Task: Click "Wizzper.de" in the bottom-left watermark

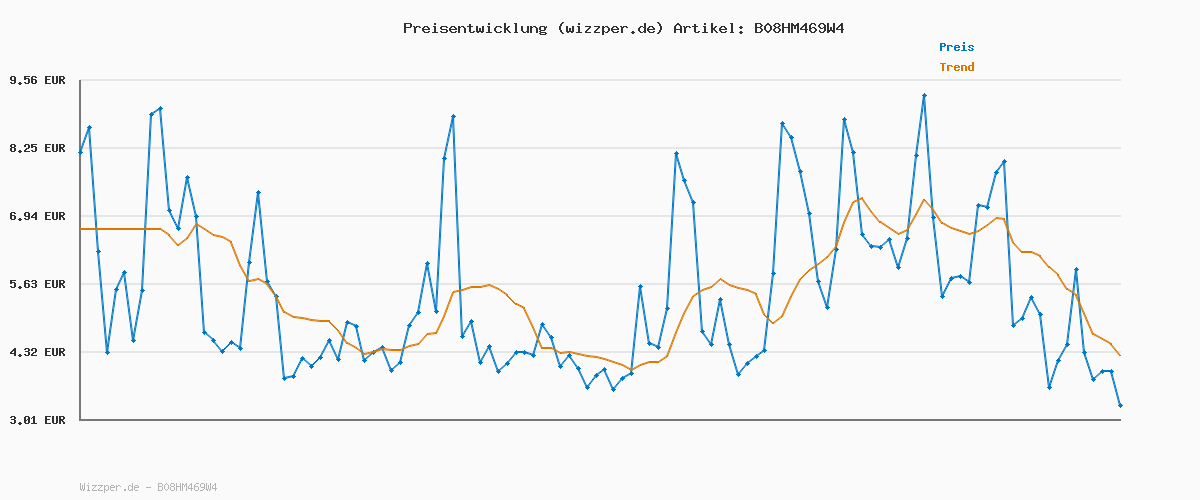Action: 109,487
